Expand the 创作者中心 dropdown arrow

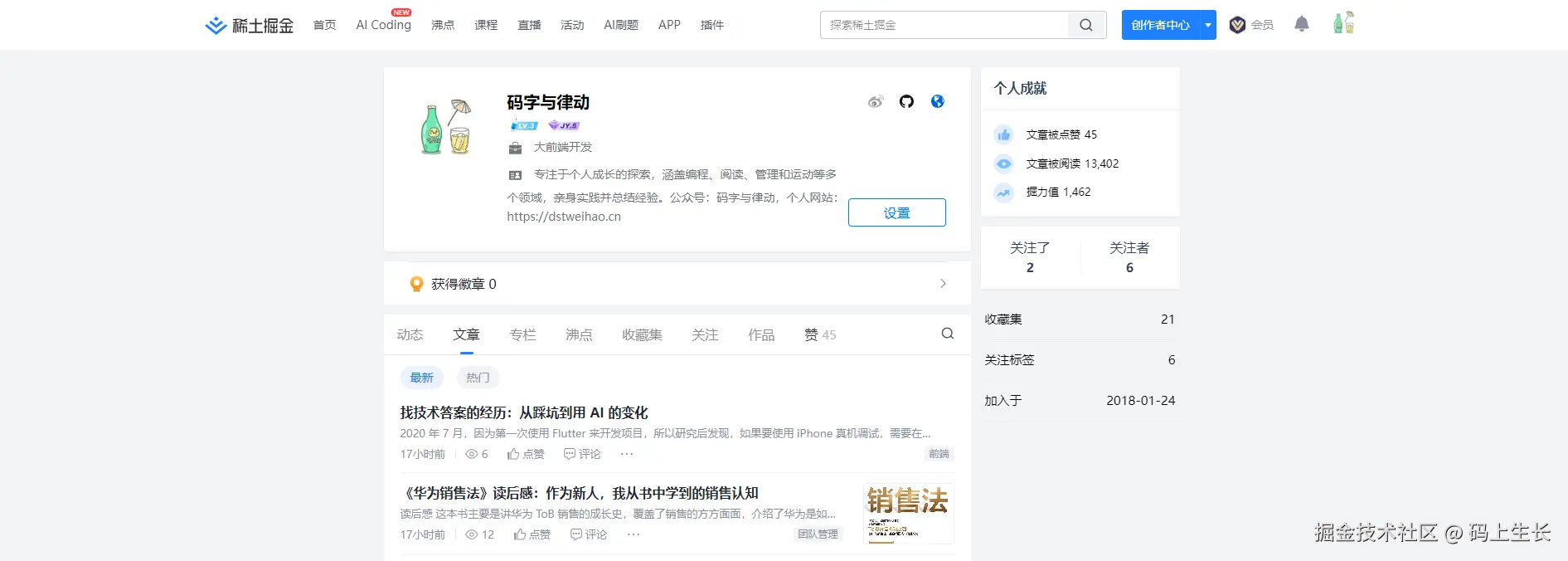coord(1208,25)
